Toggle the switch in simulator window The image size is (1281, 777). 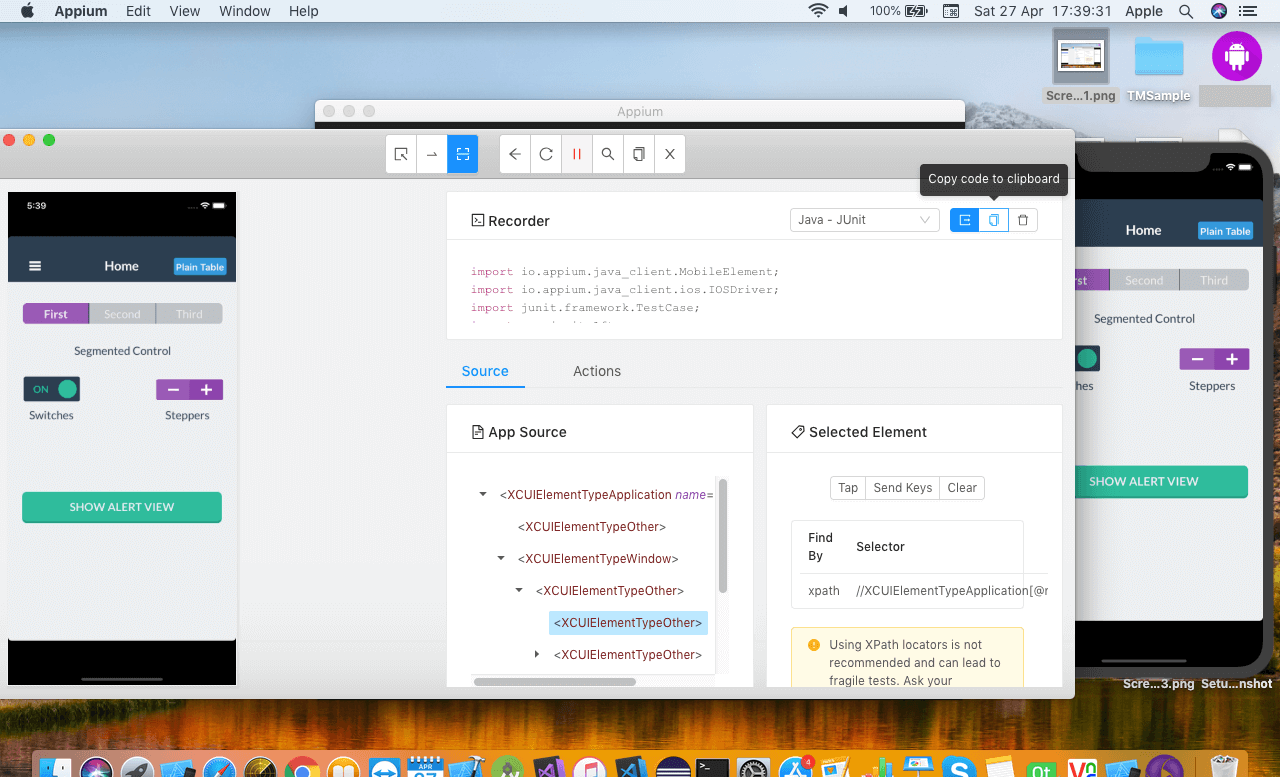(x=1087, y=358)
